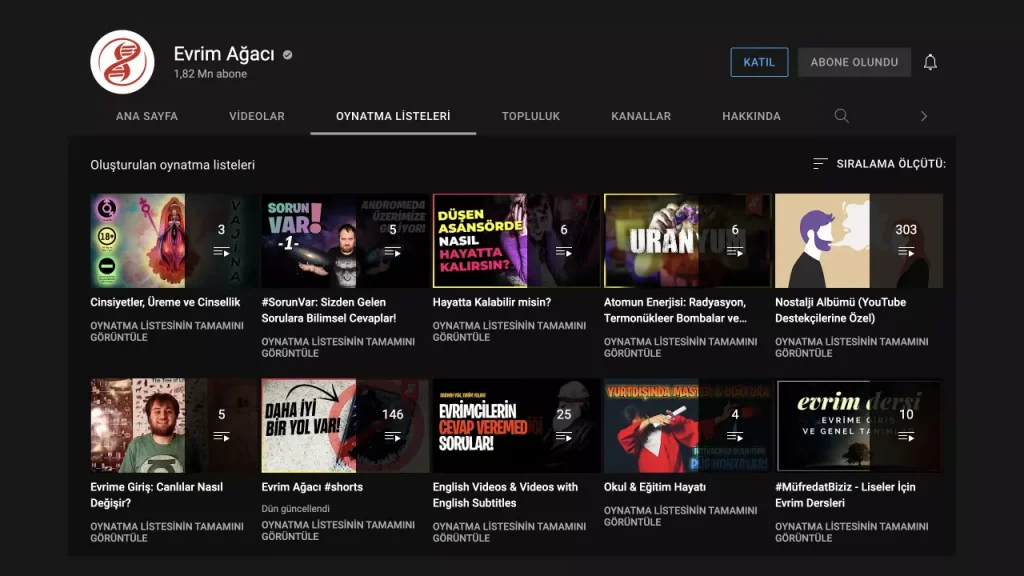Screen dimensions: 1024x576
Task: Click the playlist icon on the SORUN VAR thumbnail
Action: tap(392, 251)
